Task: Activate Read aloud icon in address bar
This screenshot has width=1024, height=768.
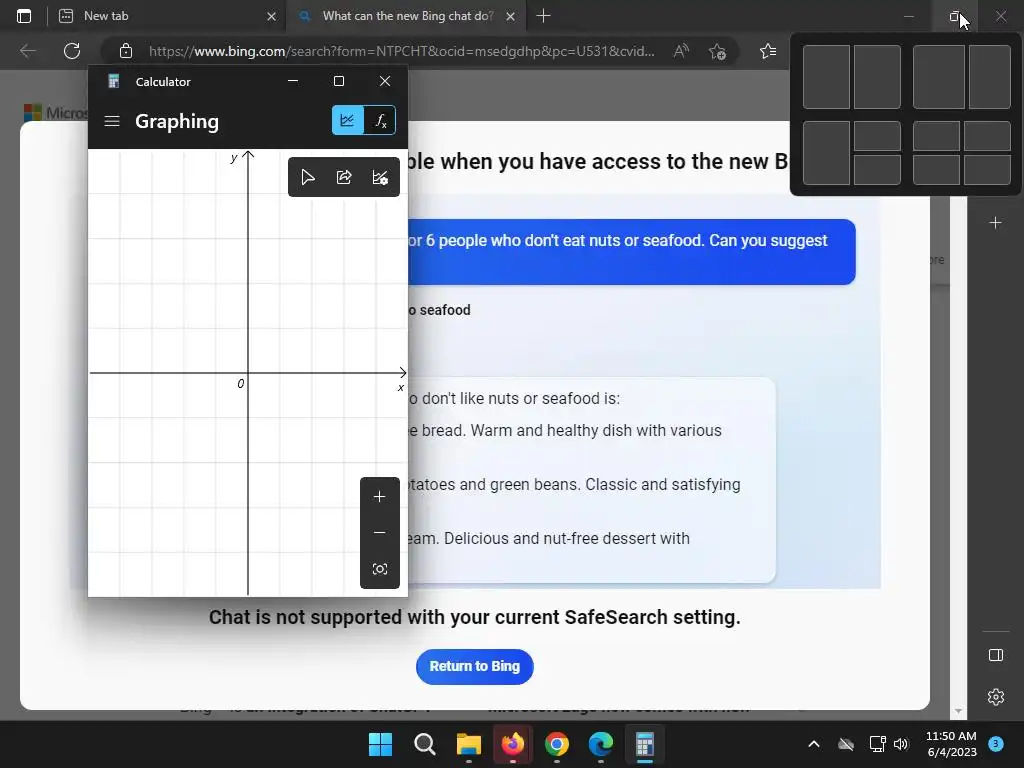Action: pyautogui.click(x=681, y=51)
